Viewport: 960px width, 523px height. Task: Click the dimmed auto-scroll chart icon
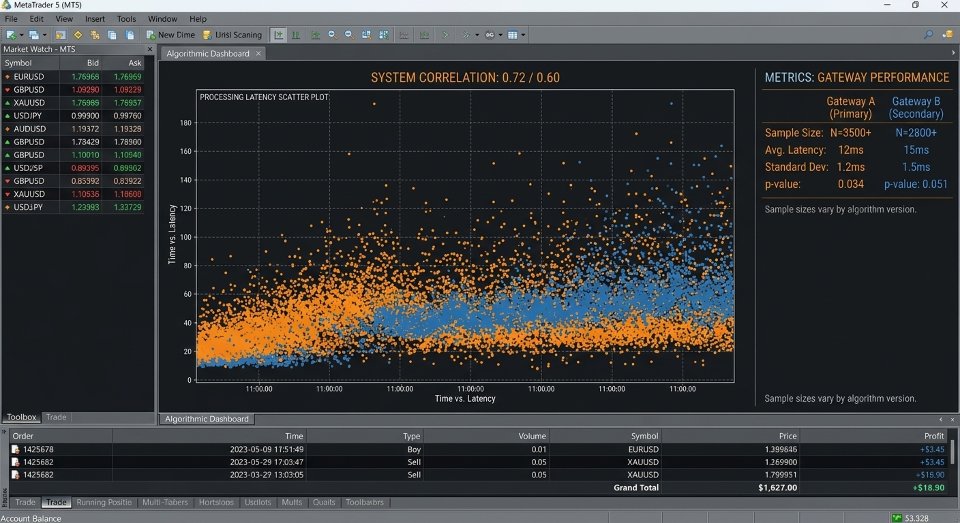(x=404, y=35)
